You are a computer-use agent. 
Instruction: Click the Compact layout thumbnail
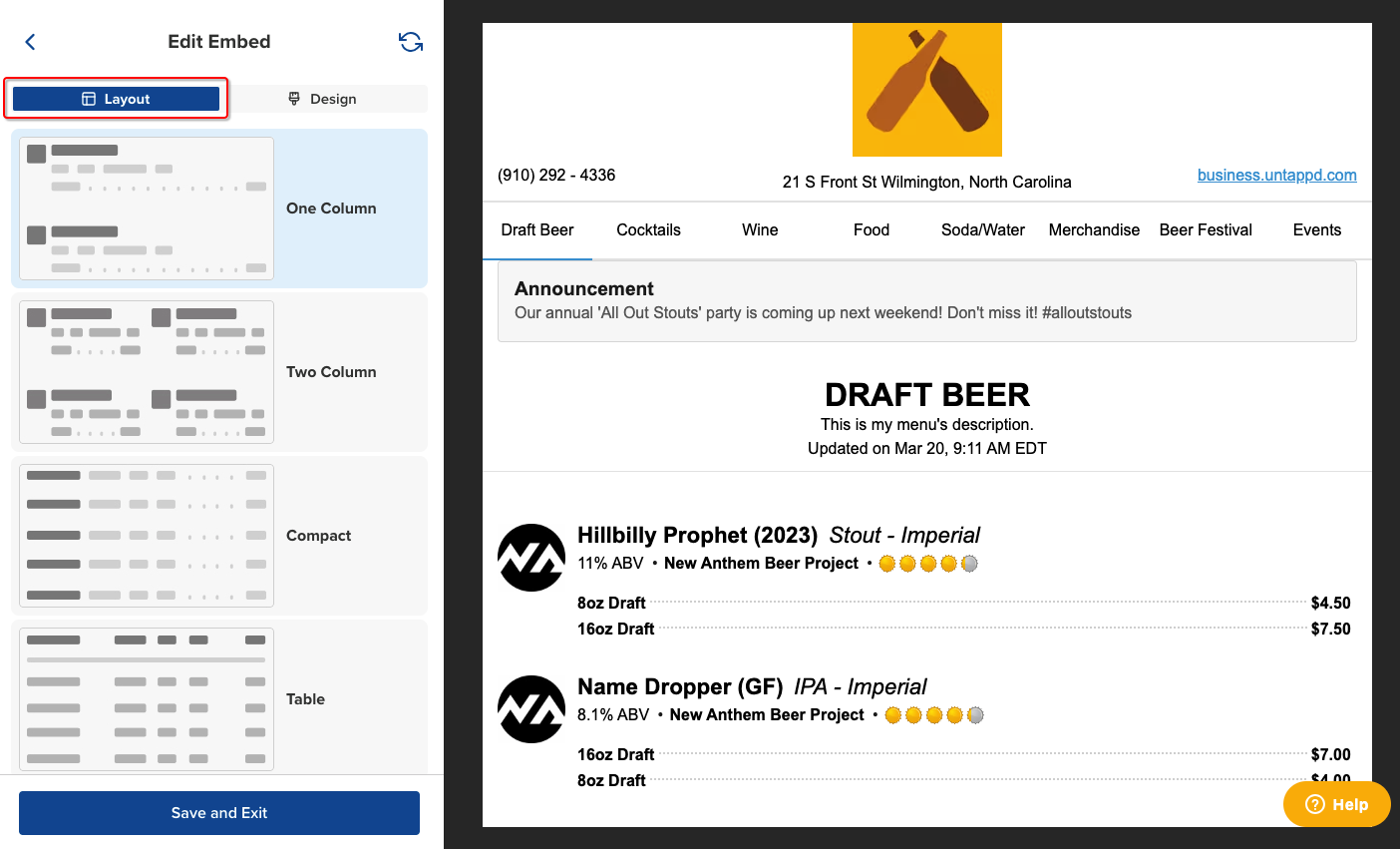[x=147, y=536]
